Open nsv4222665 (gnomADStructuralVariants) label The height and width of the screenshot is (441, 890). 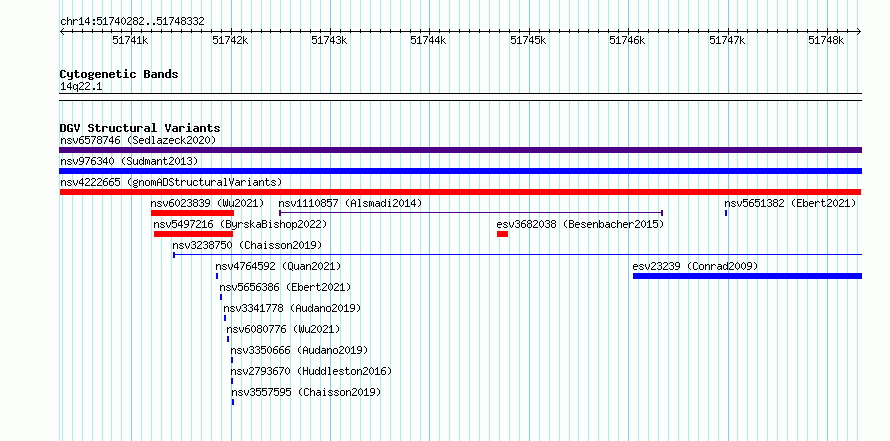tap(171, 182)
